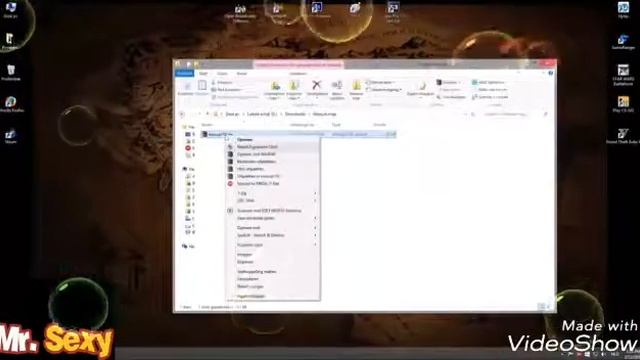This screenshot has height=360, width=640.
Task: Click Alles selecteren in the ribbon
Action: click(489, 82)
